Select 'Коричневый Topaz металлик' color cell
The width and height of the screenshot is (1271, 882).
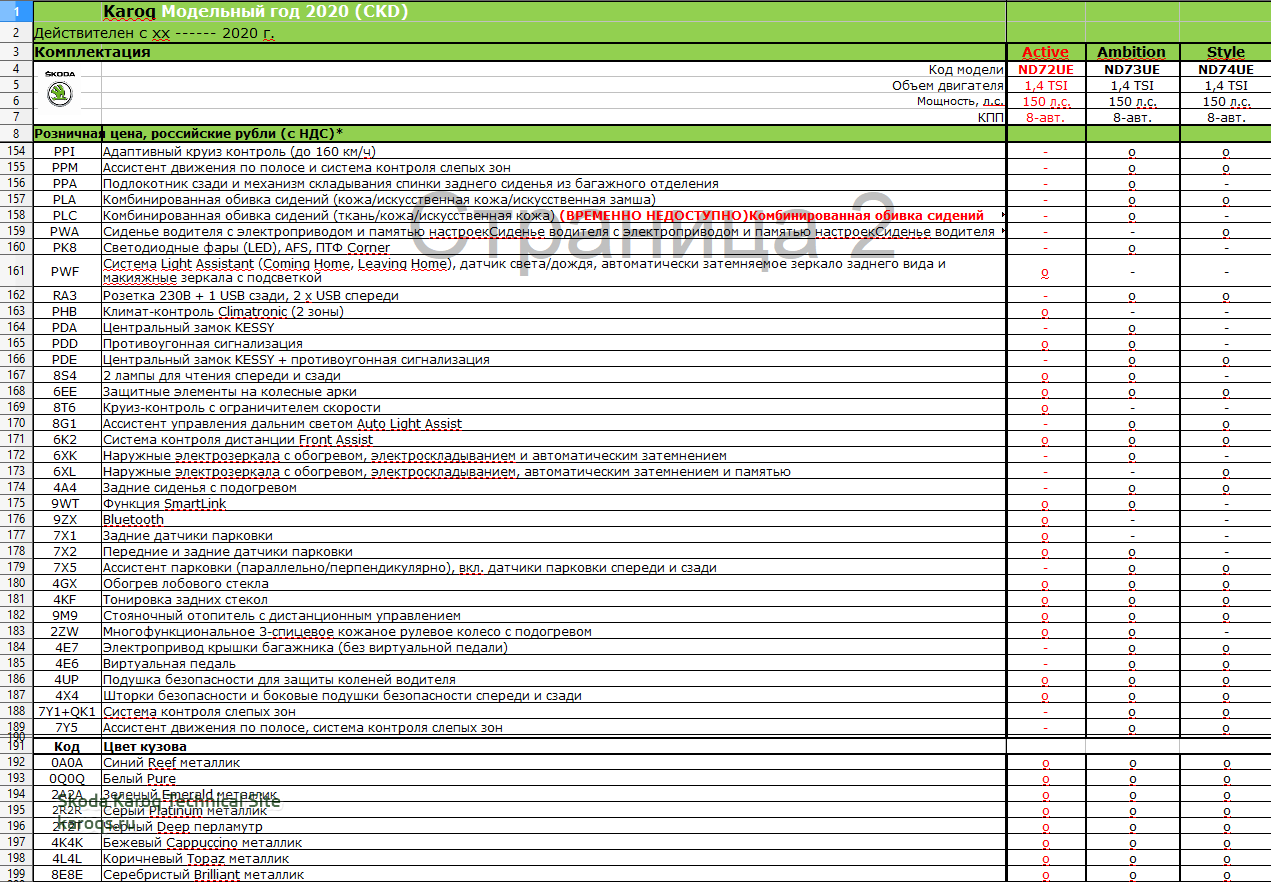[553, 858]
